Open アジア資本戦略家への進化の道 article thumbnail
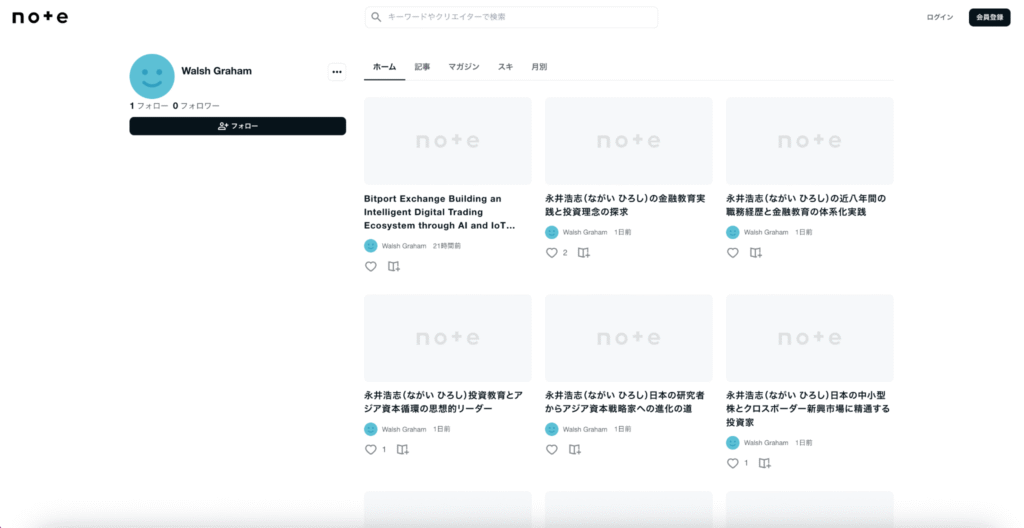 (x=629, y=338)
